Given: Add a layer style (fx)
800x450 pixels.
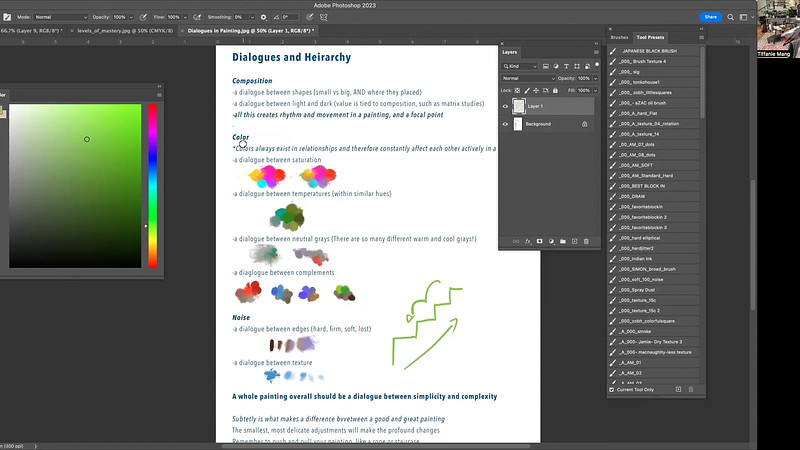Looking at the screenshot, I should click(528, 241).
